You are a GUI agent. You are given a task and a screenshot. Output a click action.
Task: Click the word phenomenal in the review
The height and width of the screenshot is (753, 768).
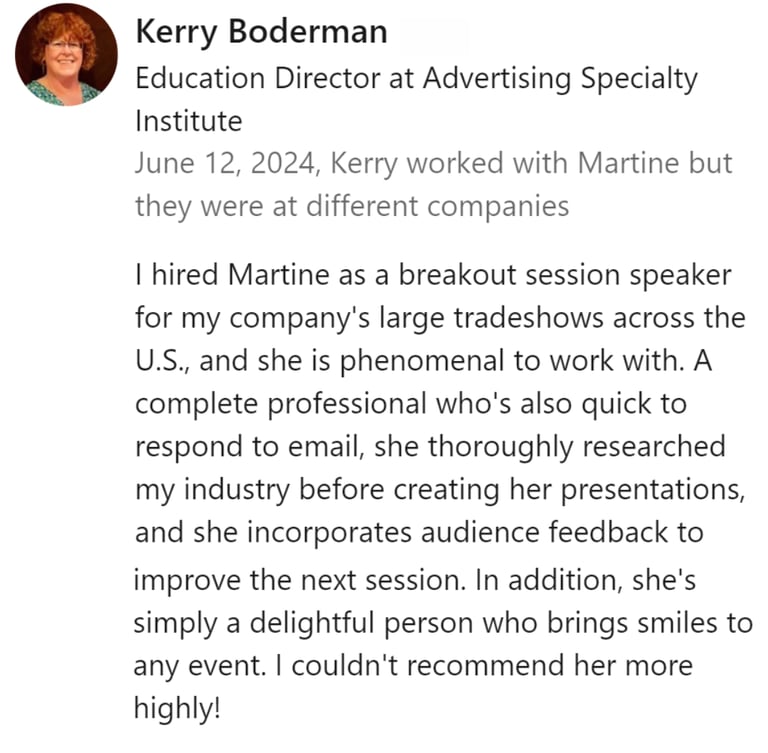point(422,362)
